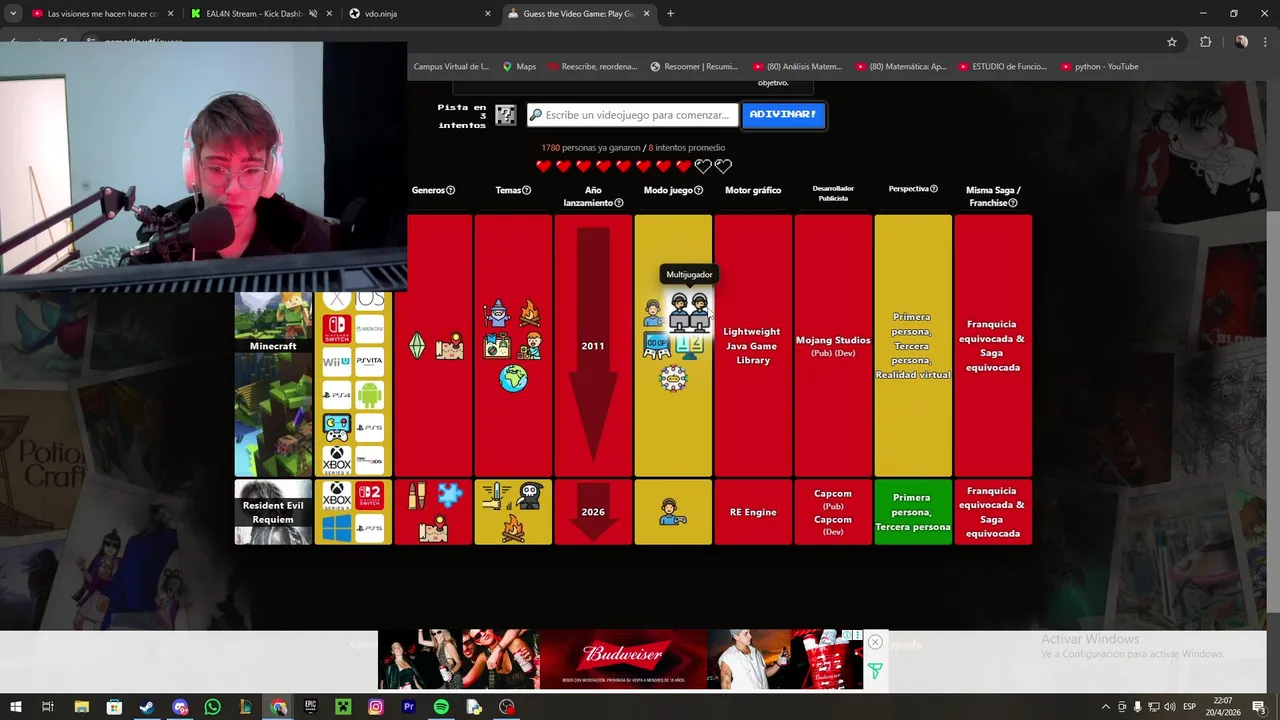1280x720 pixels.
Task: Click the PS4 platform icon
Action: pos(337,395)
